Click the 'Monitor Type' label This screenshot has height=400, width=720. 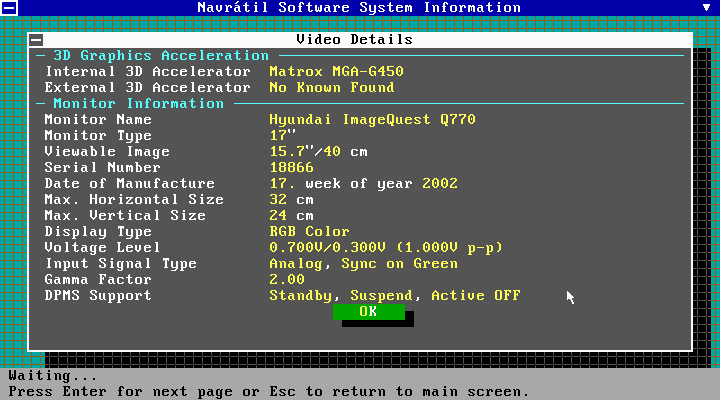[x=98, y=135]
